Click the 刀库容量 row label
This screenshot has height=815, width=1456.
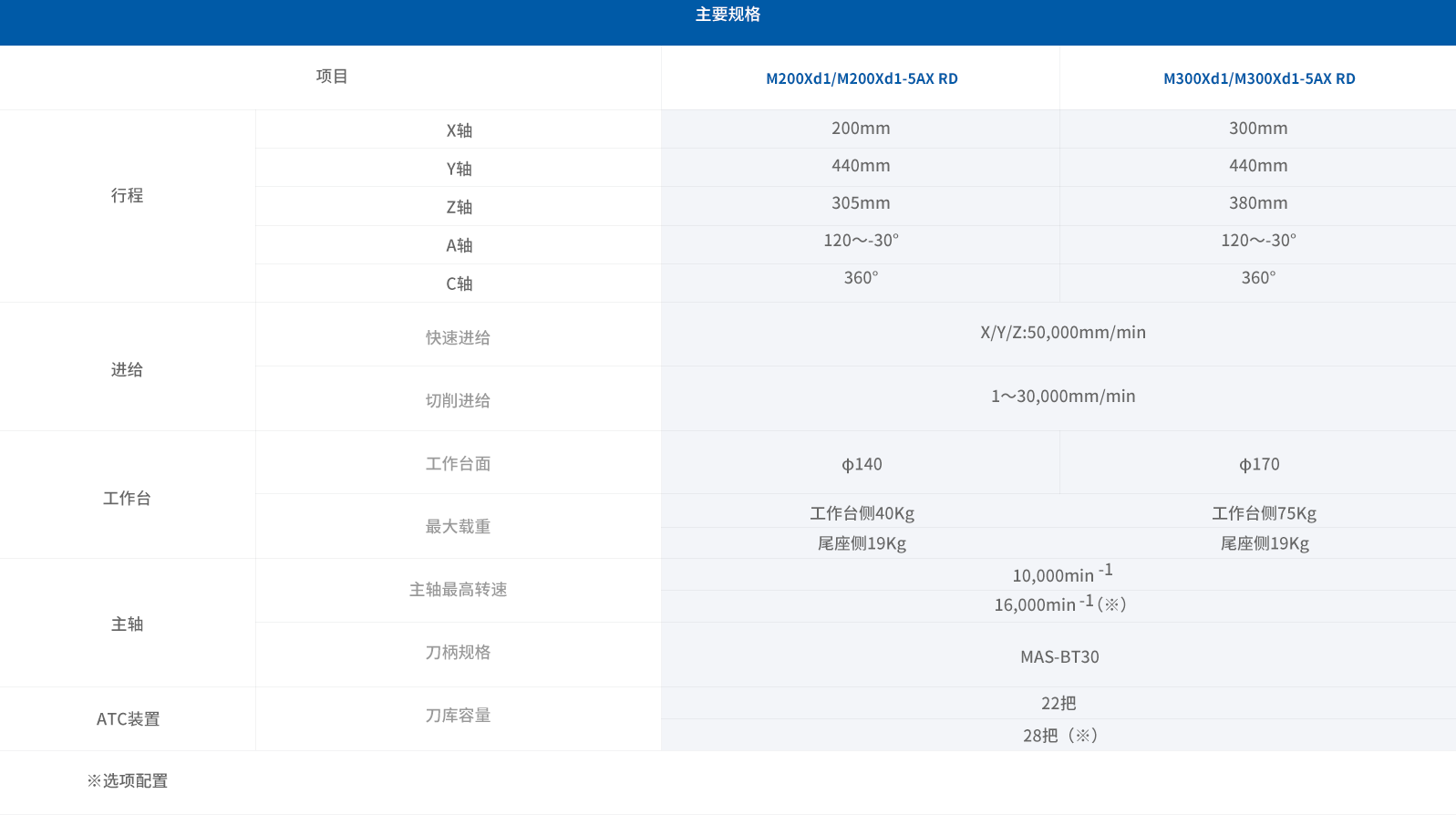click(458, 715)
